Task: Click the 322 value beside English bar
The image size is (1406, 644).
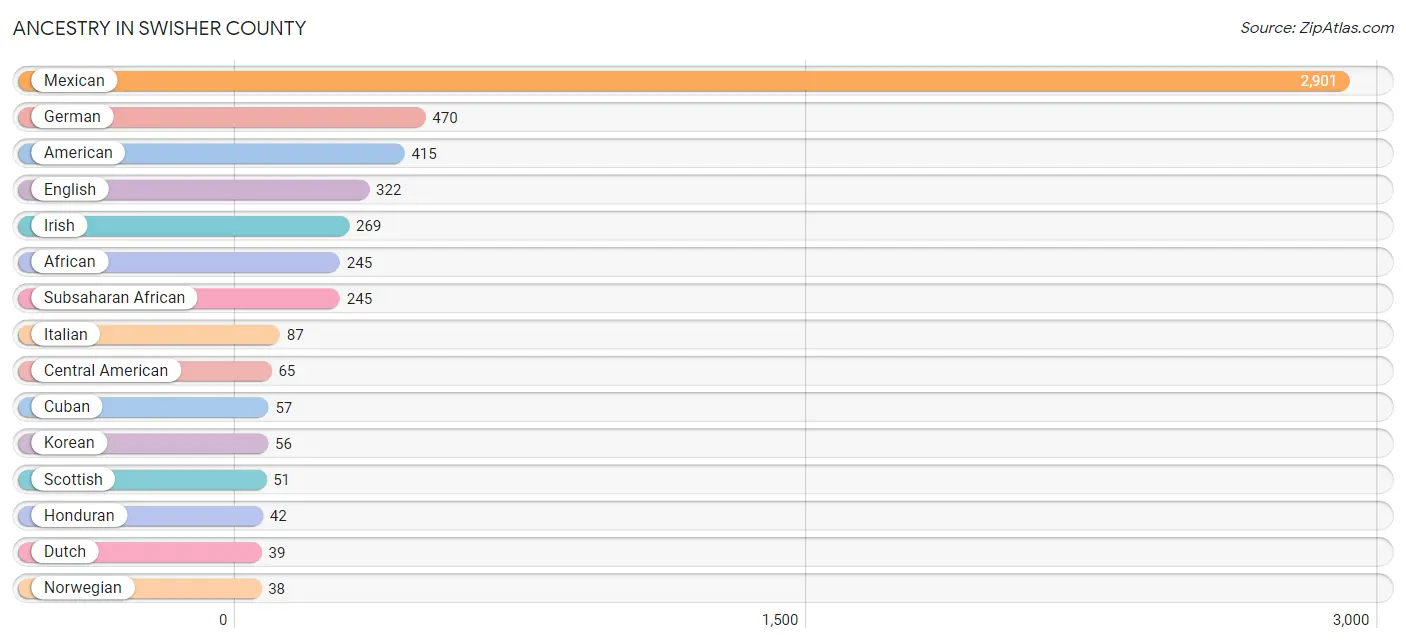Action: coord(389,190)
